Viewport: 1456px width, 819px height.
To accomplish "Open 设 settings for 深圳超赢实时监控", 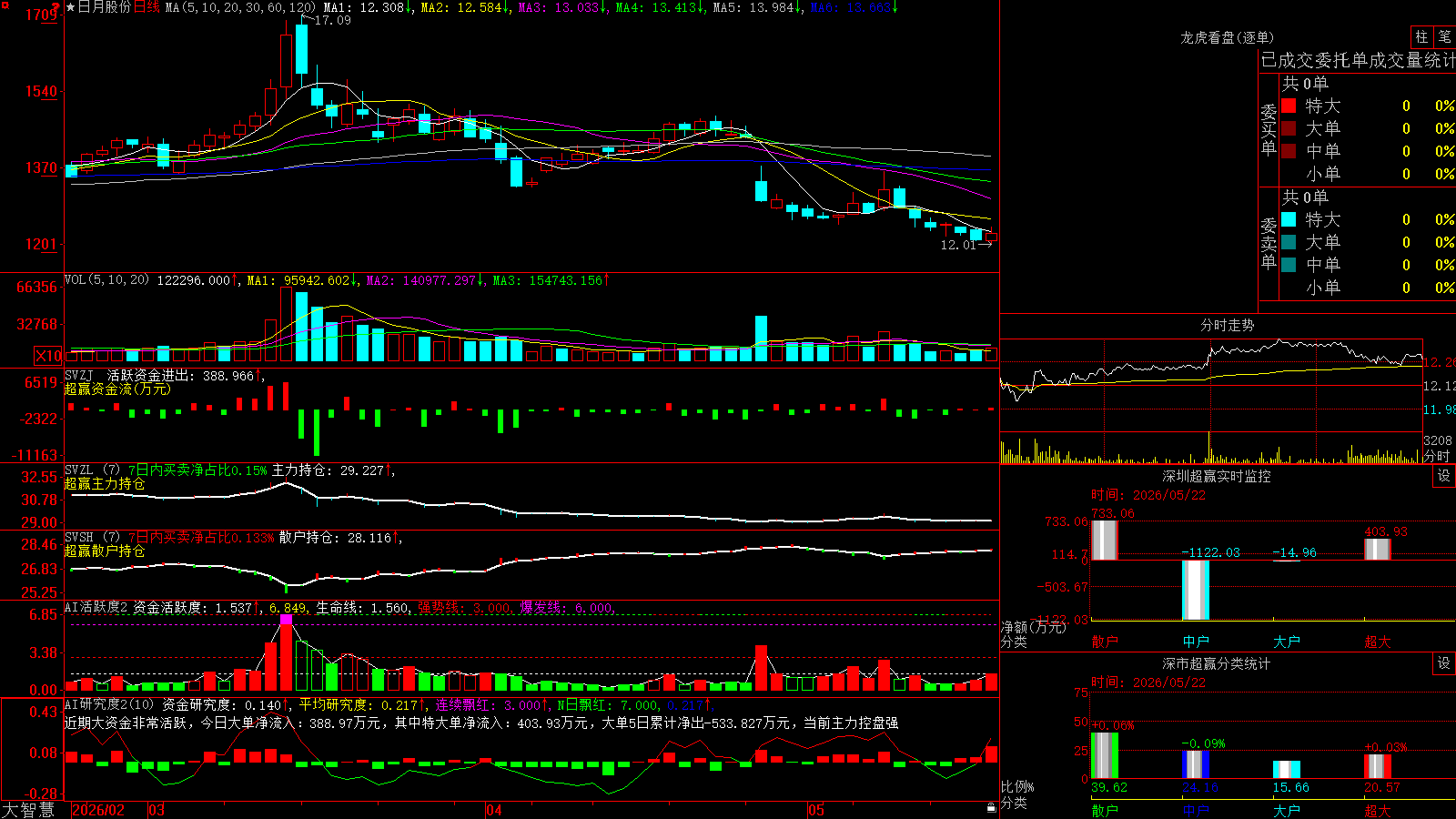I will pos(1444,476).
